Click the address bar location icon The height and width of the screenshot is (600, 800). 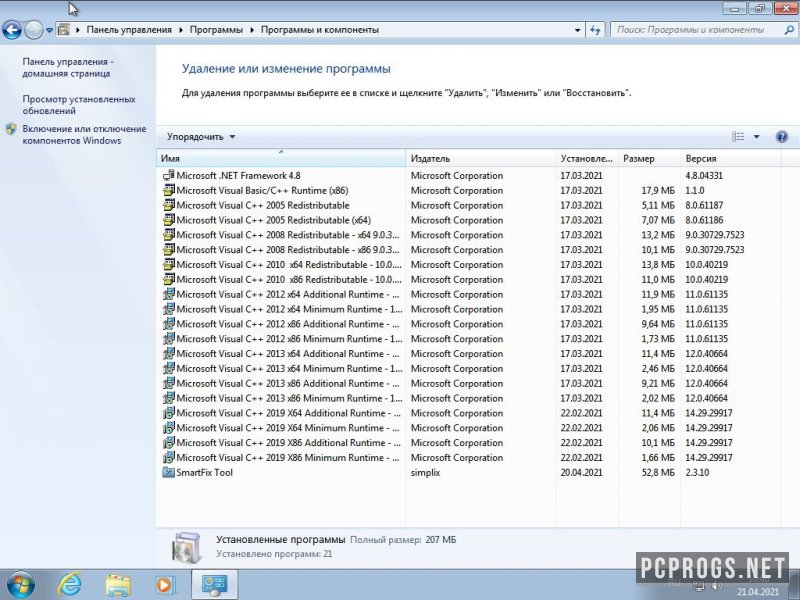point(63,30)
